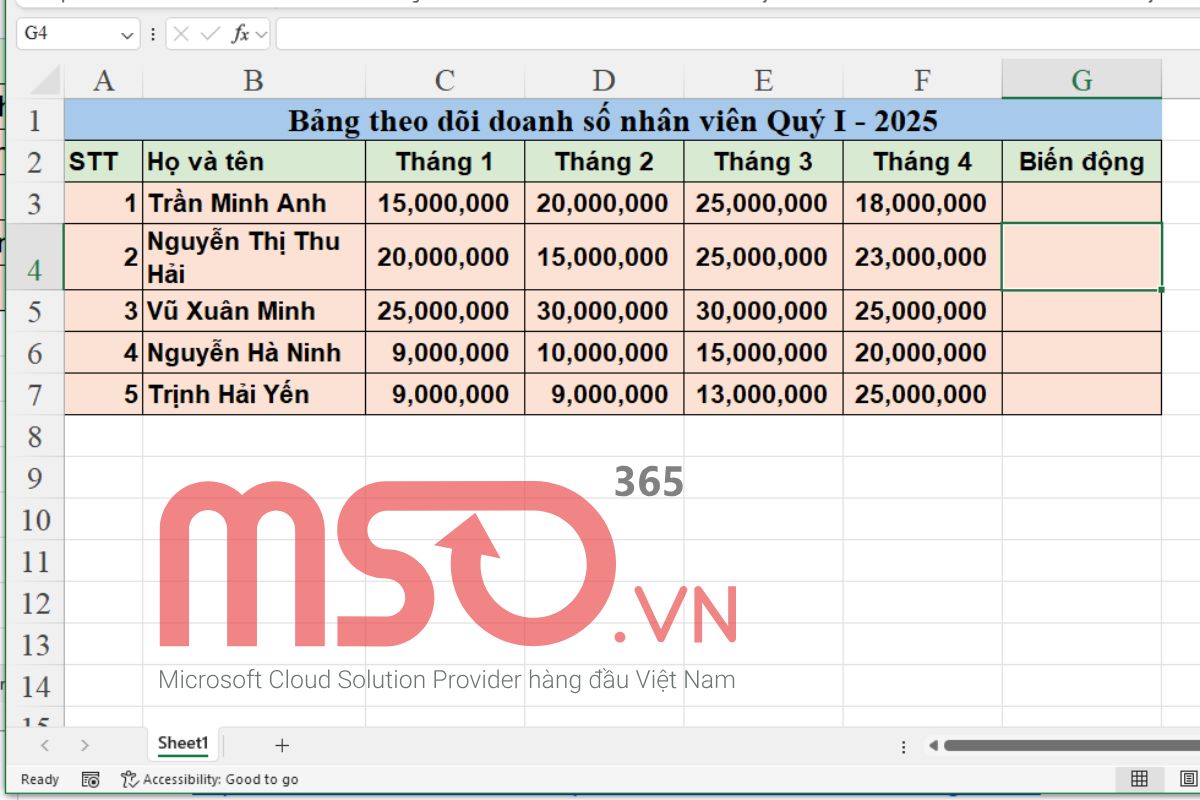
Task: Click next sheet navigation arrow
Action: point(85,745)
